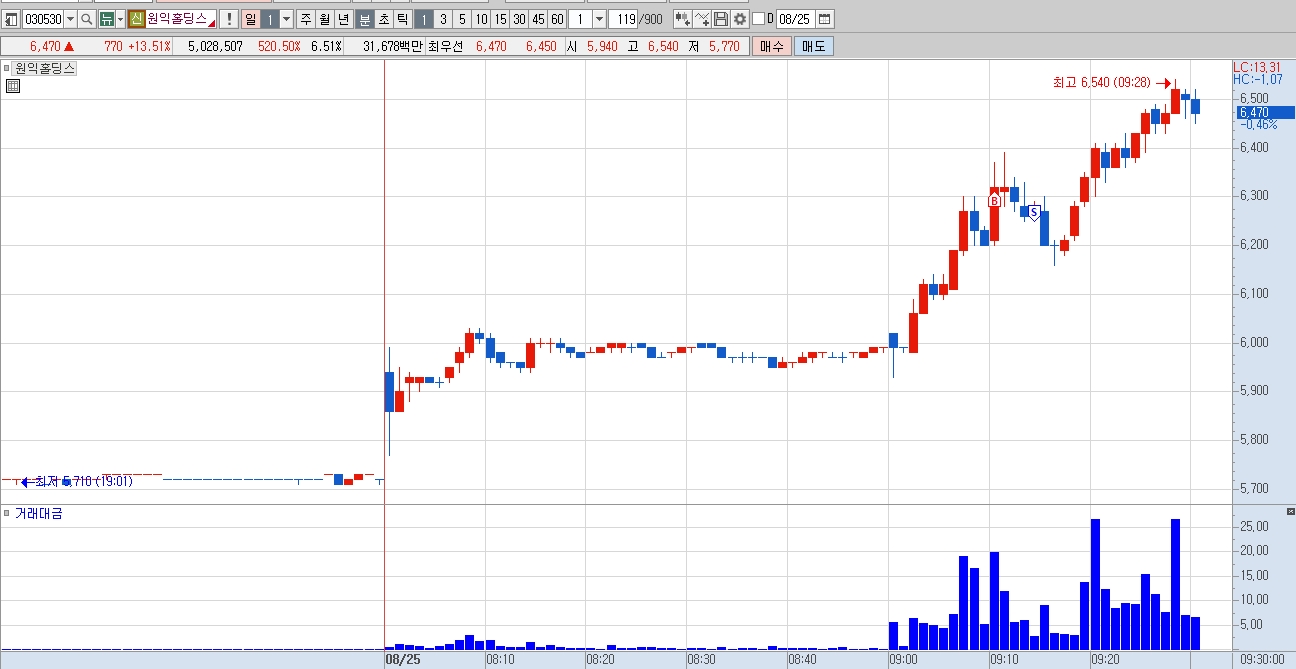Open the 뉴 green dropdown arrow
The height and width of the screenshot is (669, 1296).
tap(120, 19)
